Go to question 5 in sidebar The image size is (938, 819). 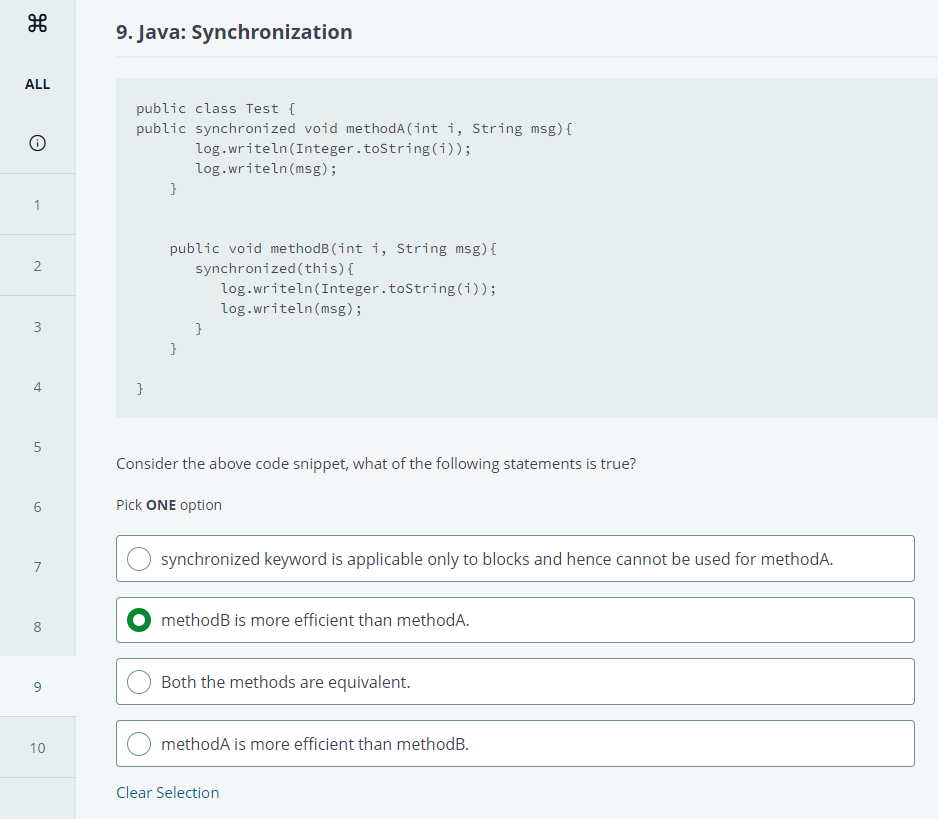pos(37,447)
